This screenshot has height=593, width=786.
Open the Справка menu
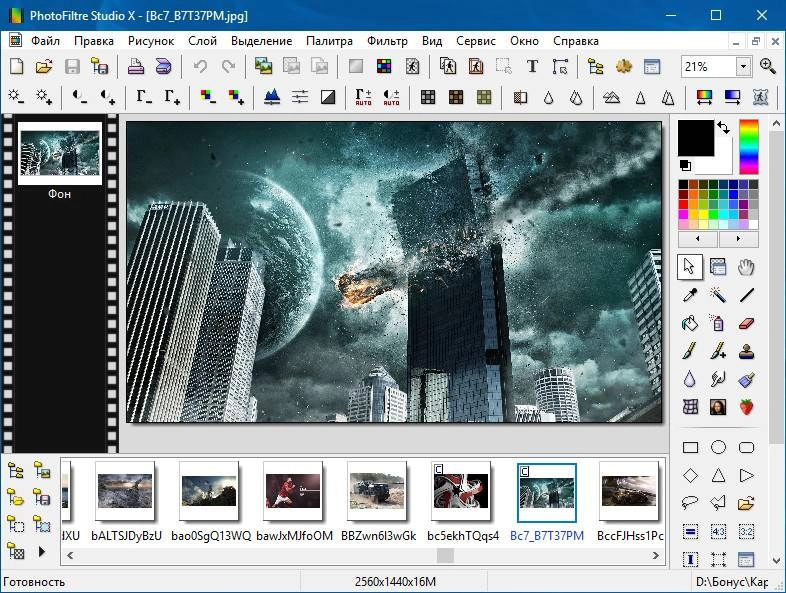click(x=575, y=41)
